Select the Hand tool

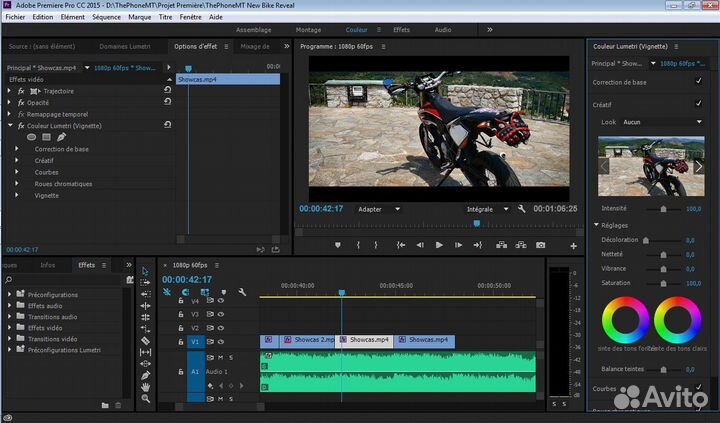pos(145,386)
